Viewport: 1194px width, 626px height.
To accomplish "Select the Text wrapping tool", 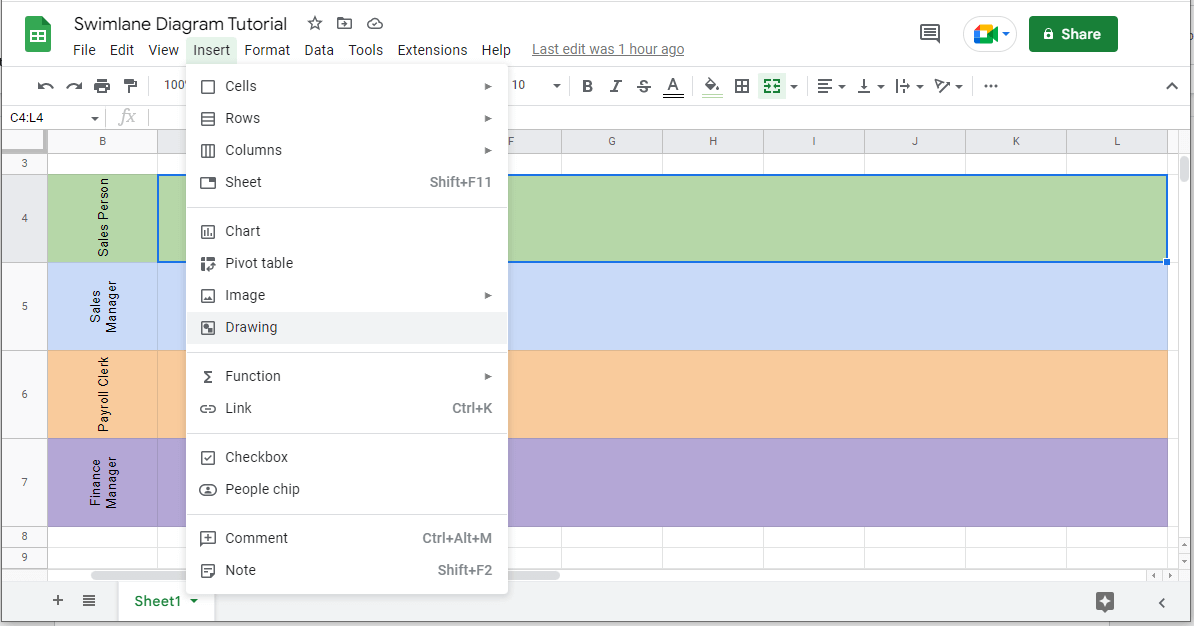I will [x=904, y=86].
